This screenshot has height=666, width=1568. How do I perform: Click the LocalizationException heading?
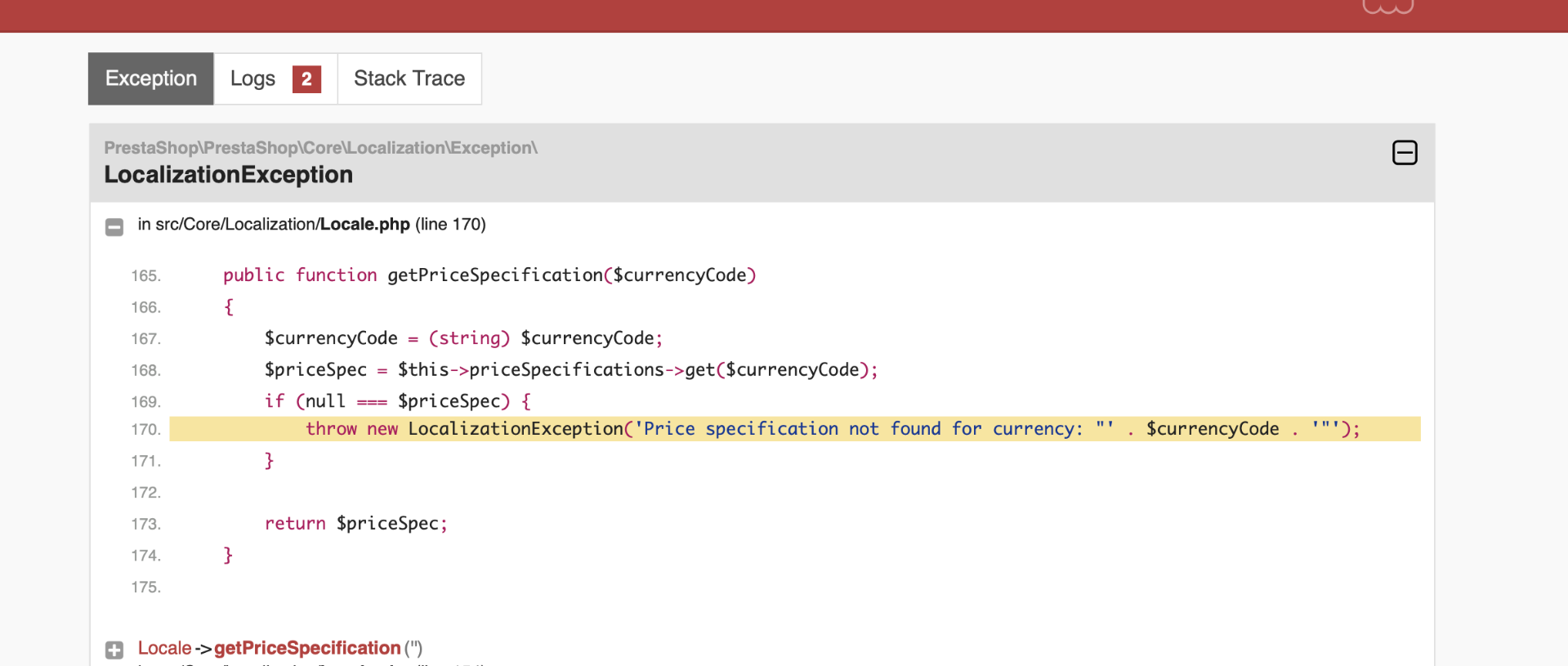pyautogui.click(x=229, y=175)
